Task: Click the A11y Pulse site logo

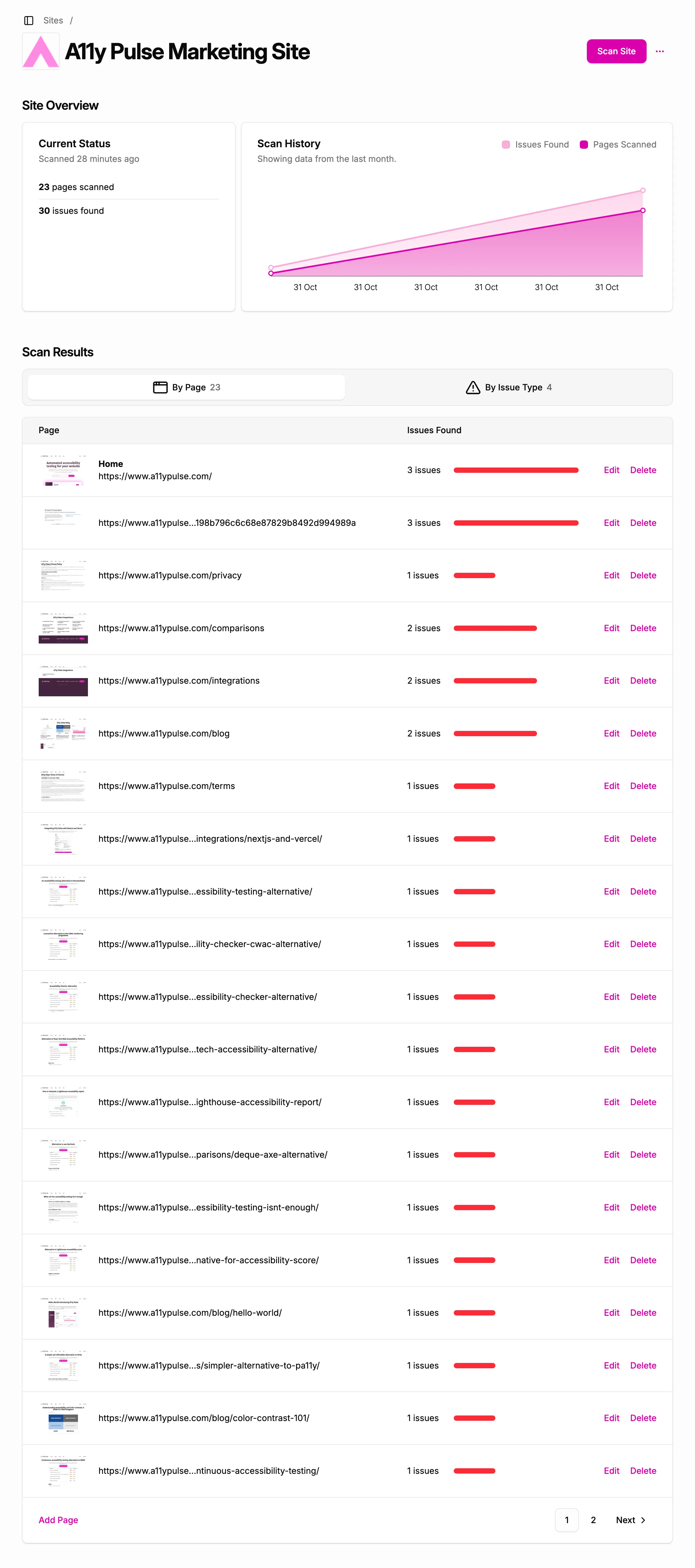Action: coord(41,52)
